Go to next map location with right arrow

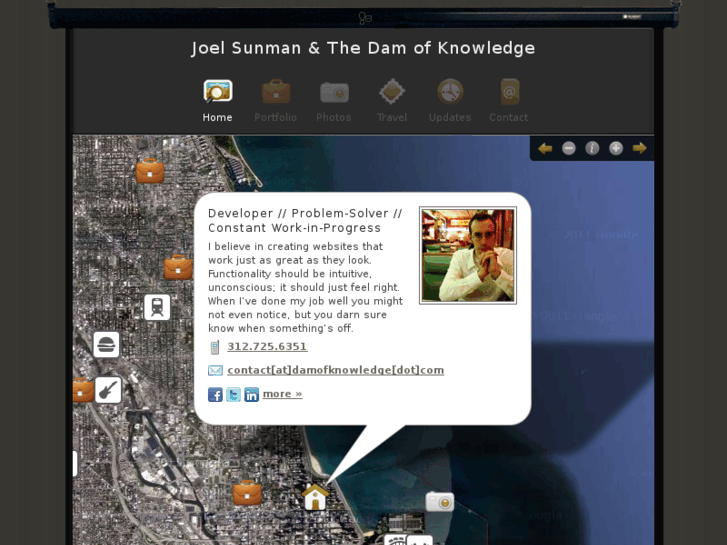pyautogui.click(x=639, y=148)
